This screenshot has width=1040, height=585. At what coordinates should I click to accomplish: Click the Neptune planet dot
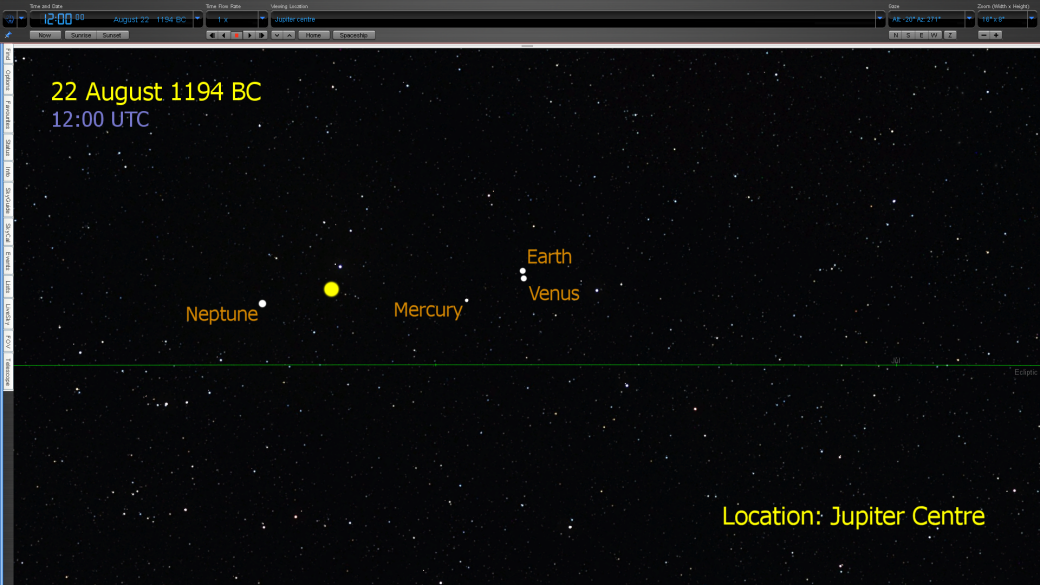click(263, 304)
